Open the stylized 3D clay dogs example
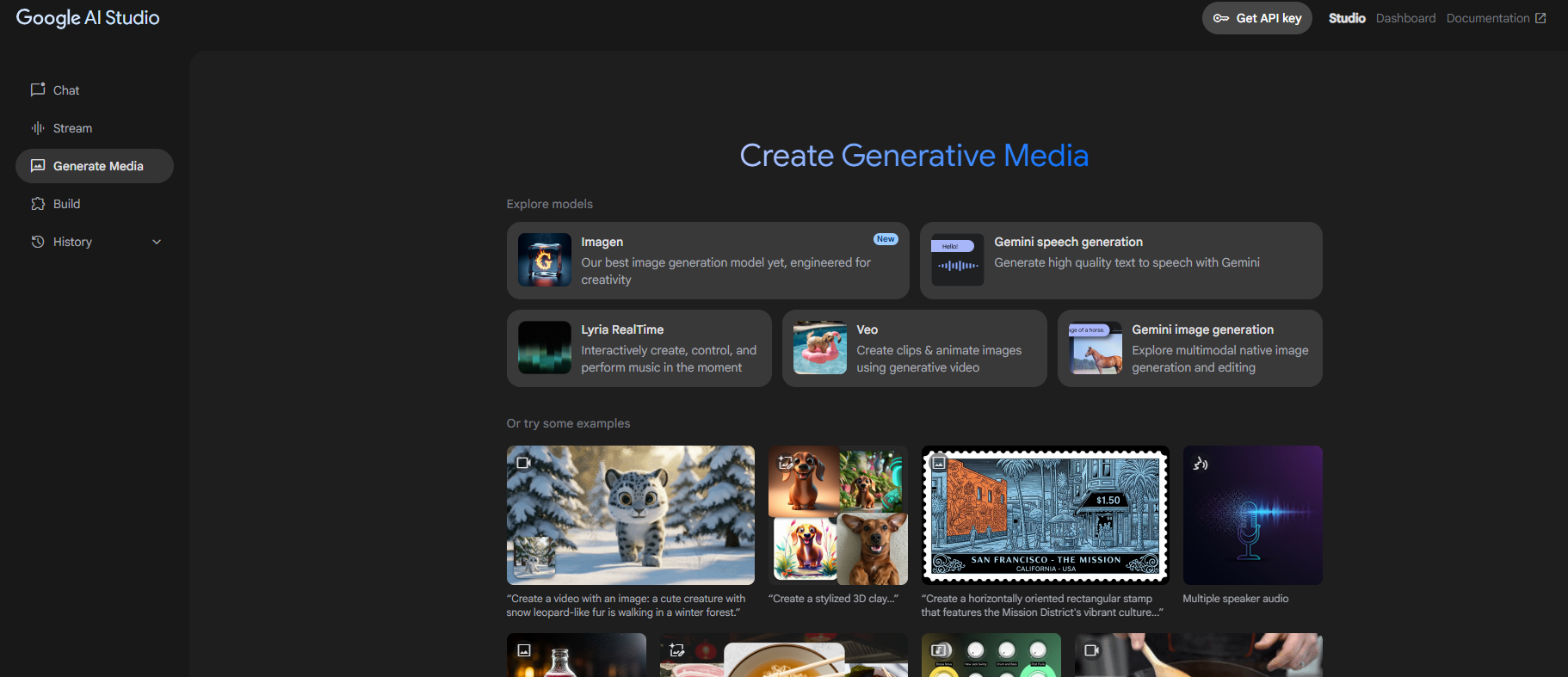 (837, 515)
